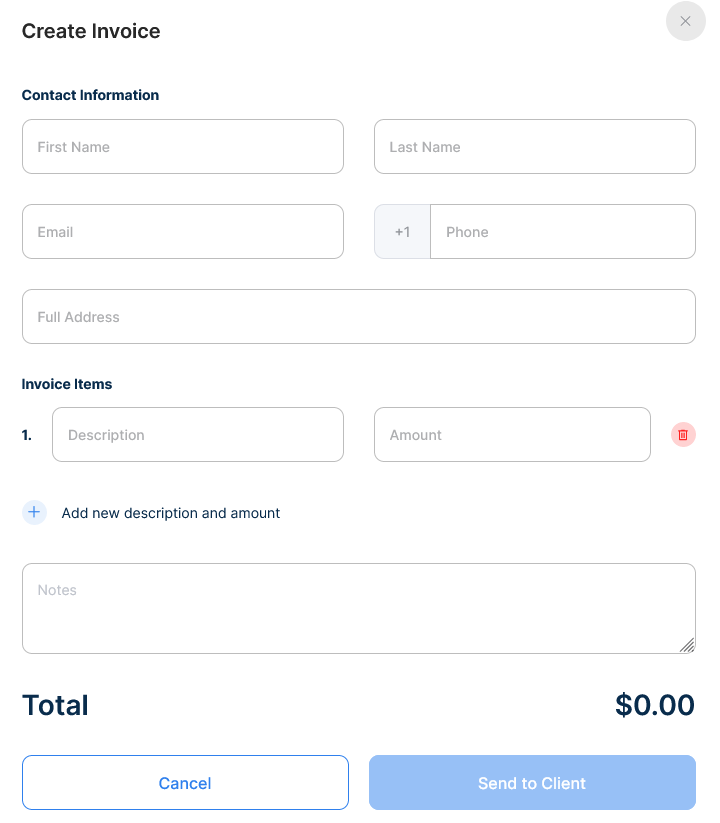Click the Send to Client button
720x823 pixels.
coord(532,783)
